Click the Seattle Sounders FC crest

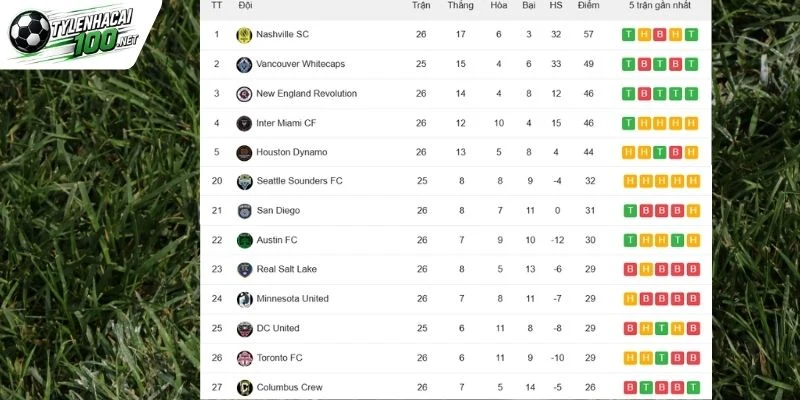pos(244,182)
